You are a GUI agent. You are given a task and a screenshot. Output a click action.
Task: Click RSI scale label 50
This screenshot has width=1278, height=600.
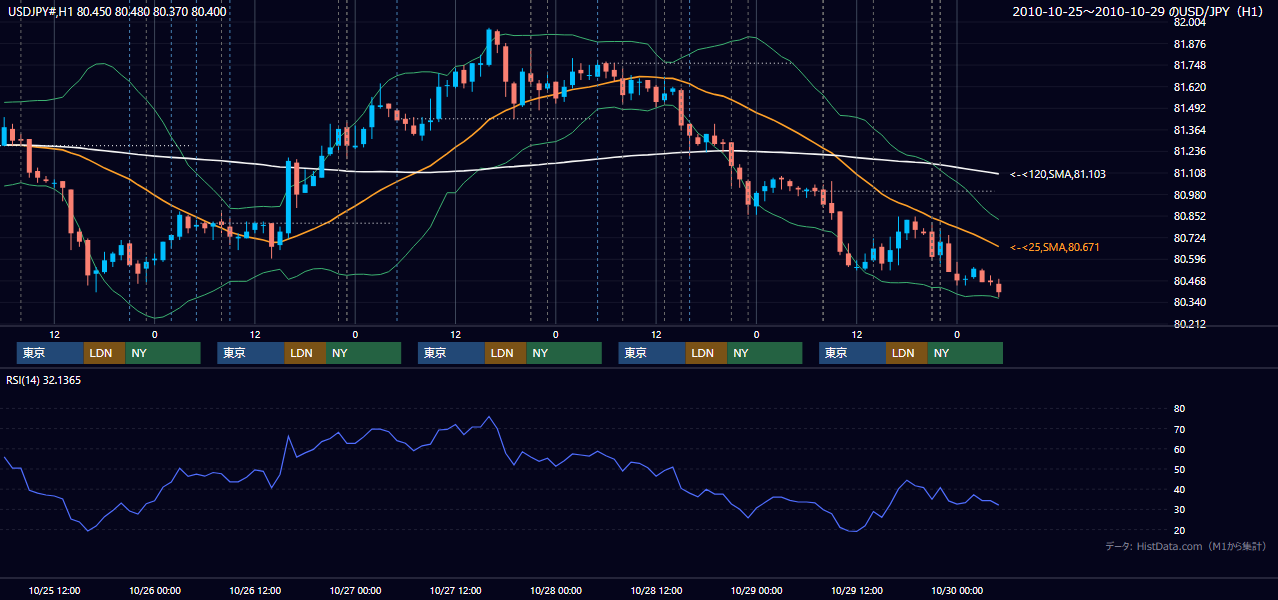click(x=1179, y=469)
